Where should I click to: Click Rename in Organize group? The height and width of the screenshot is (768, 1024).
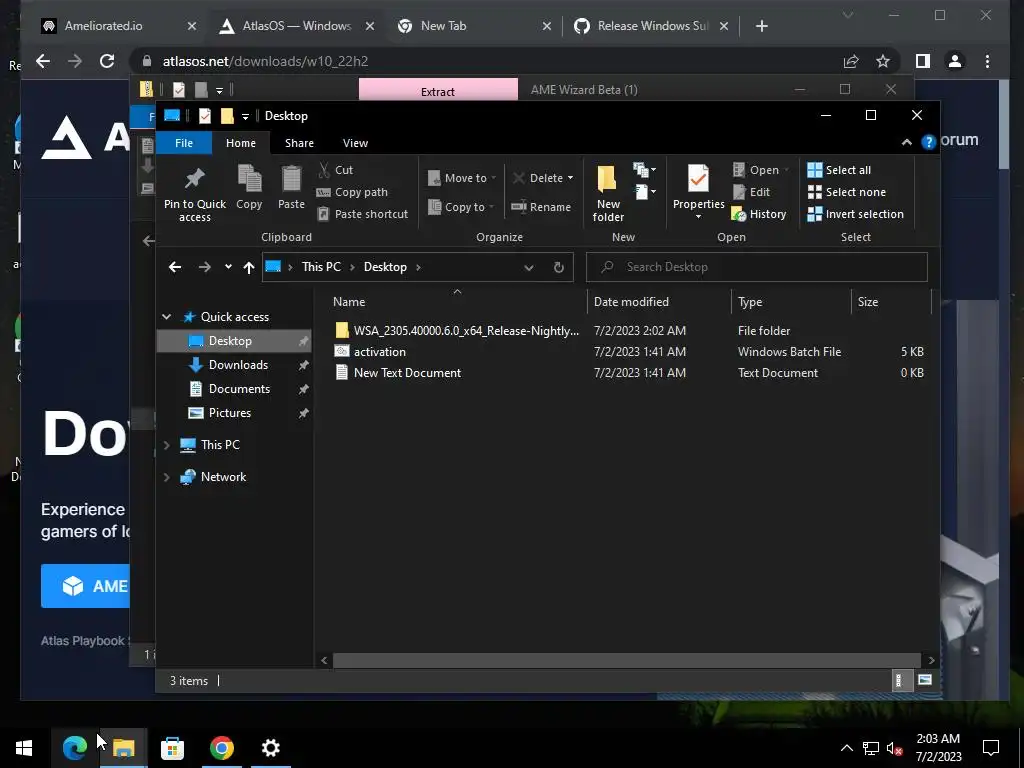[x=541, y=207]
